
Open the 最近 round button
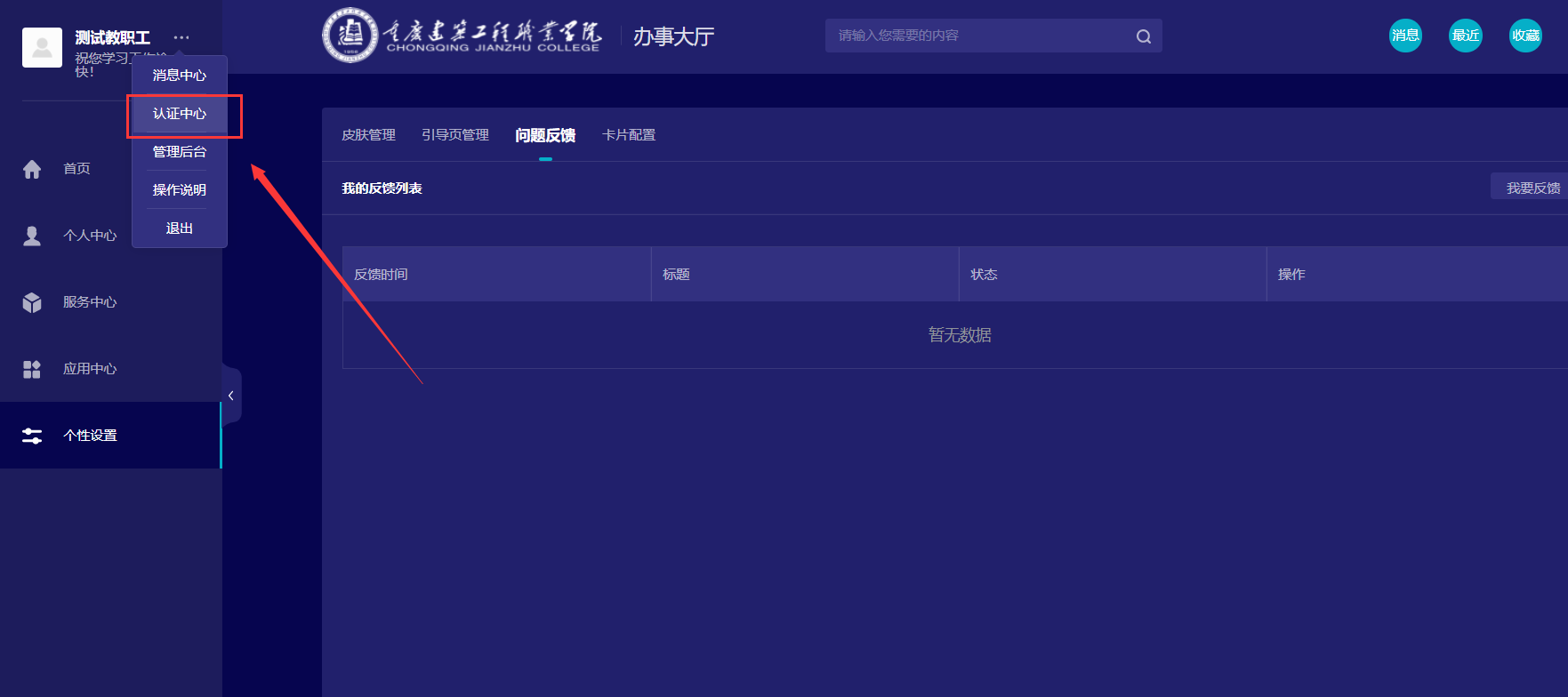click(x=1465, y=36)
